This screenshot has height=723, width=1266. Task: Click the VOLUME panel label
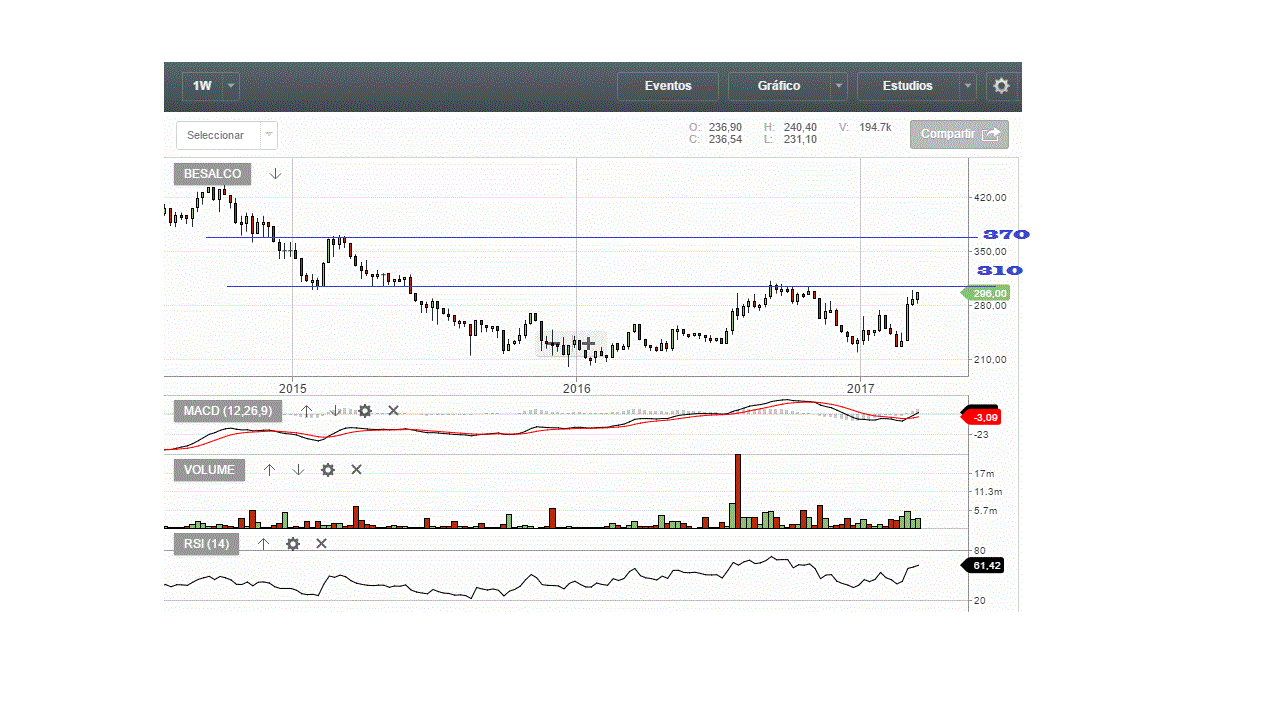click(x=210, y=470)
